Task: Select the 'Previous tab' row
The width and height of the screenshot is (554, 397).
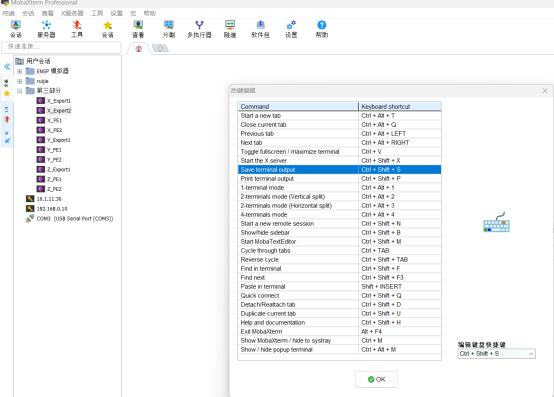Action: coord(339,134)
